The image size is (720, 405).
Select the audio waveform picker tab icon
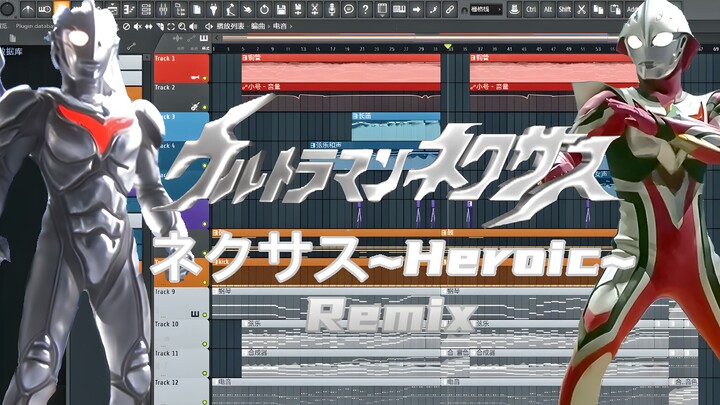[x=177, y=39]
